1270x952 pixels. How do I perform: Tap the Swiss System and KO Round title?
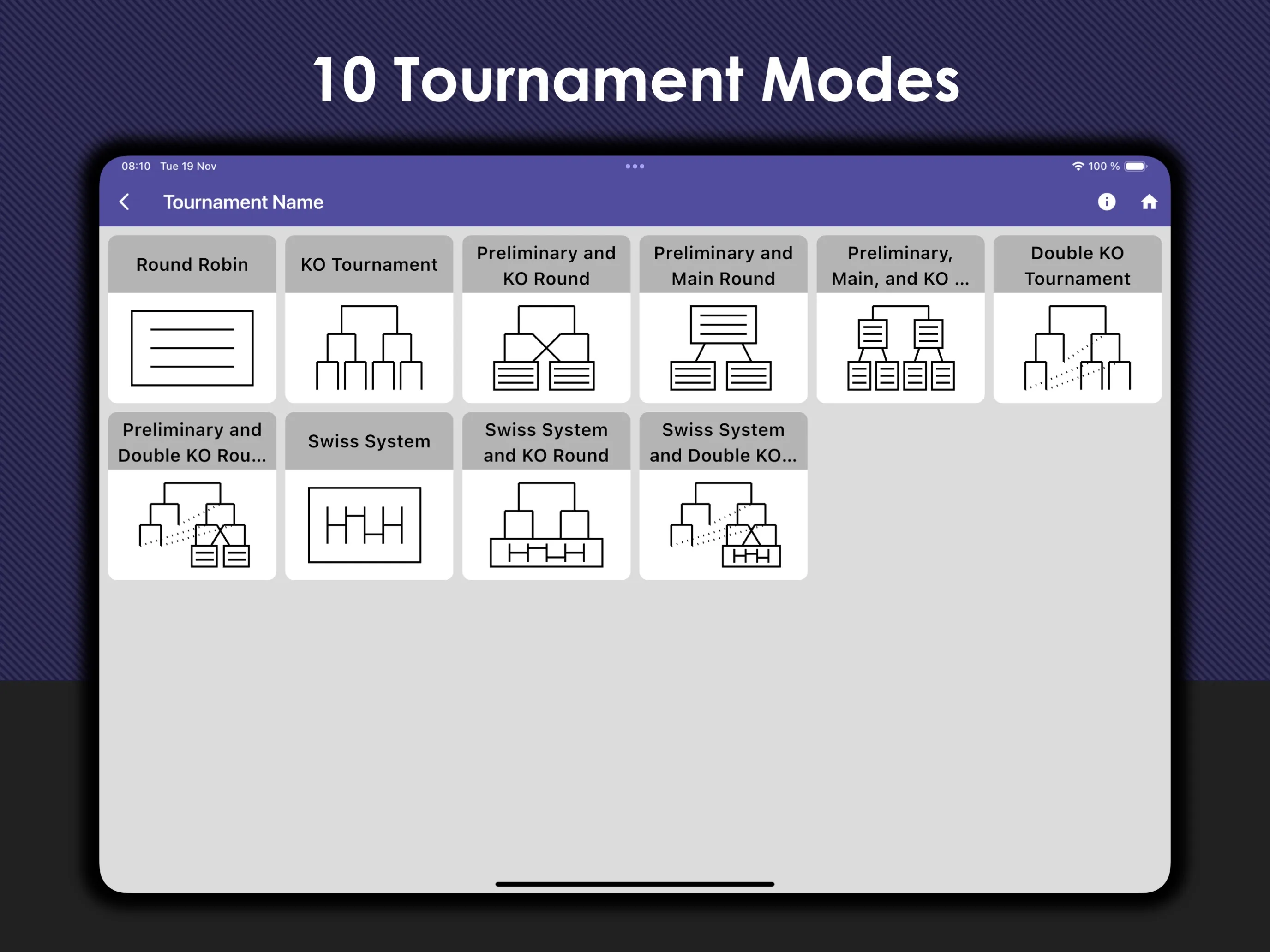546,442
